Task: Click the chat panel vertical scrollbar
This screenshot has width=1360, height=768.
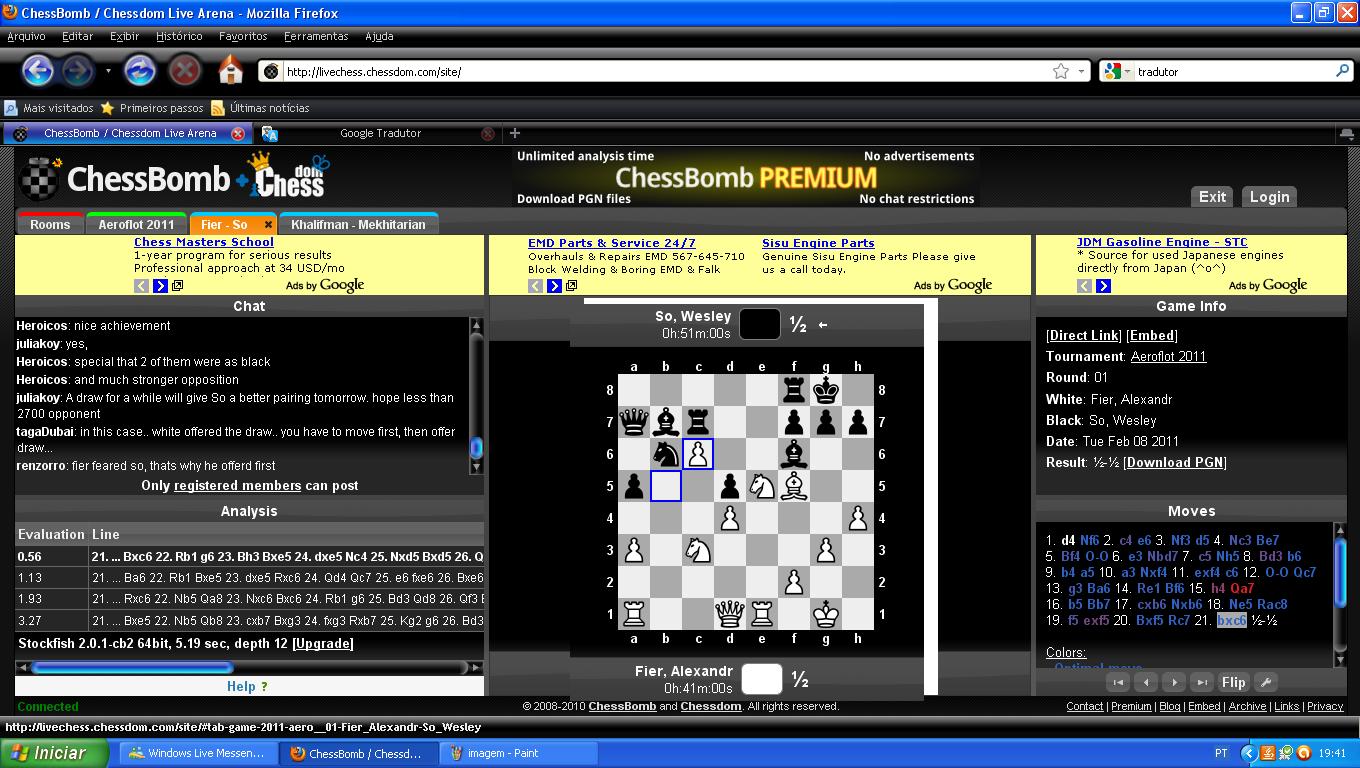Action: (x=476, y=396)
